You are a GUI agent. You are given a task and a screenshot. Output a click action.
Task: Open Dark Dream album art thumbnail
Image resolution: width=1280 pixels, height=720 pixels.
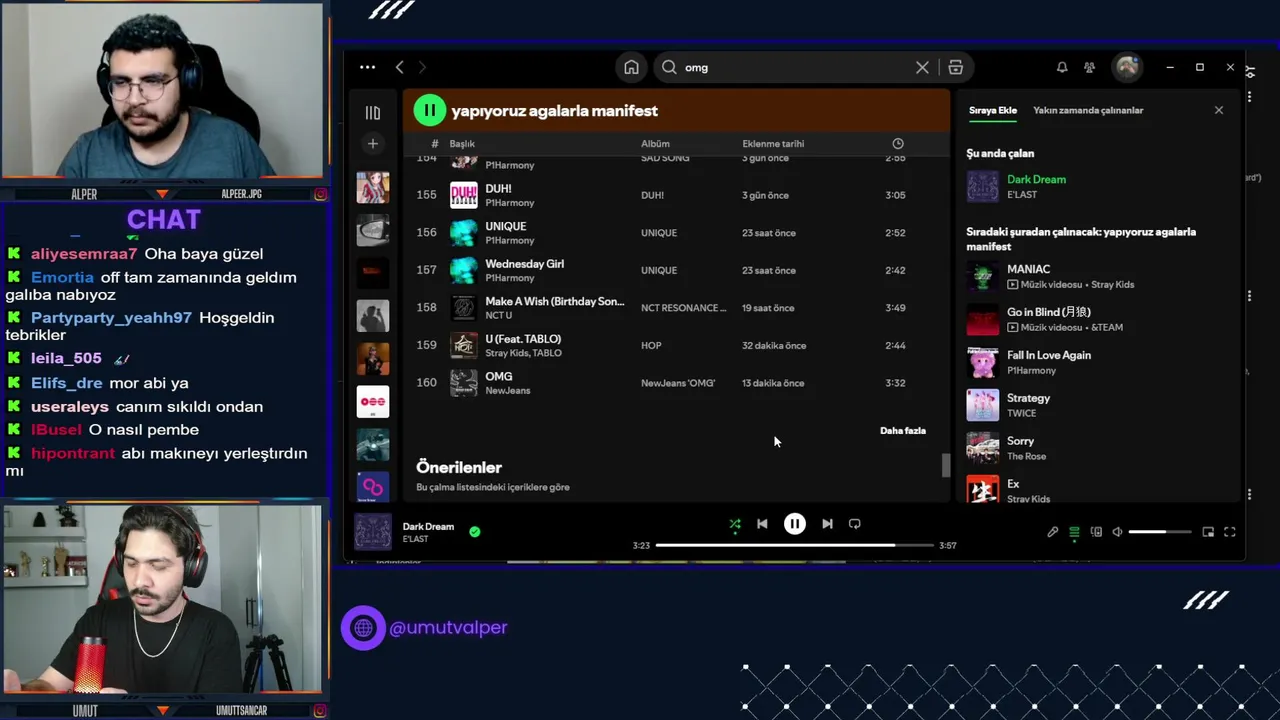click(373, 532)
